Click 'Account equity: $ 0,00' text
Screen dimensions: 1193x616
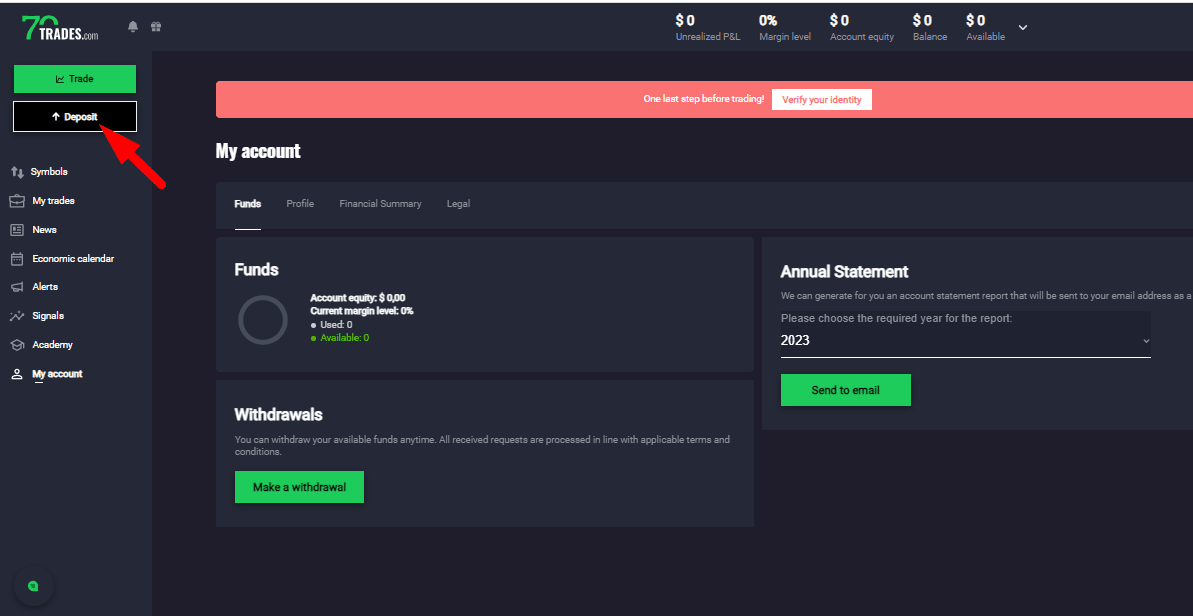point(358,298)
